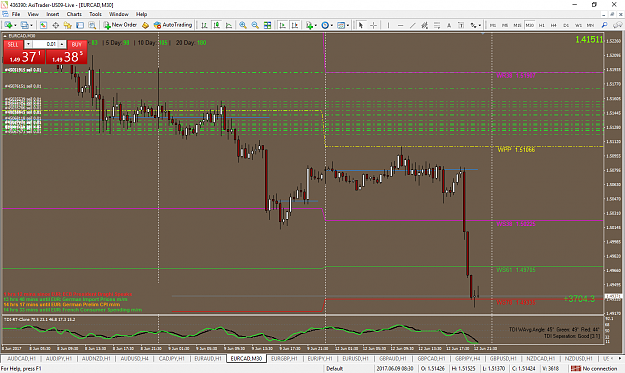
Task: Switch to the GBPJPY,H4 chart tab
Action: pos(468,359)
